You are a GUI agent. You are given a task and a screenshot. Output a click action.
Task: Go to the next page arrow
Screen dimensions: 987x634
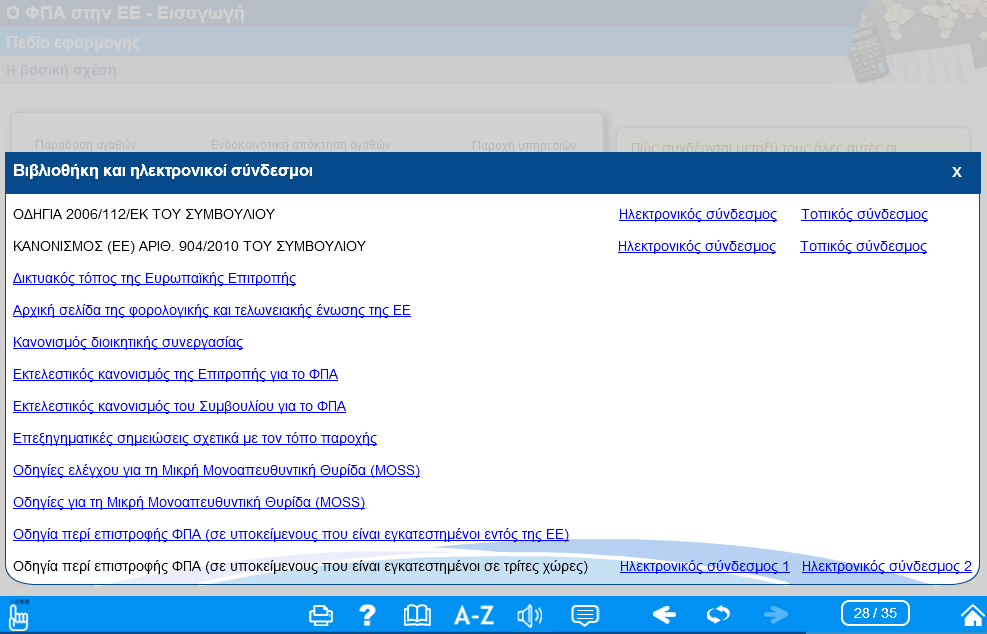[776, 614]
